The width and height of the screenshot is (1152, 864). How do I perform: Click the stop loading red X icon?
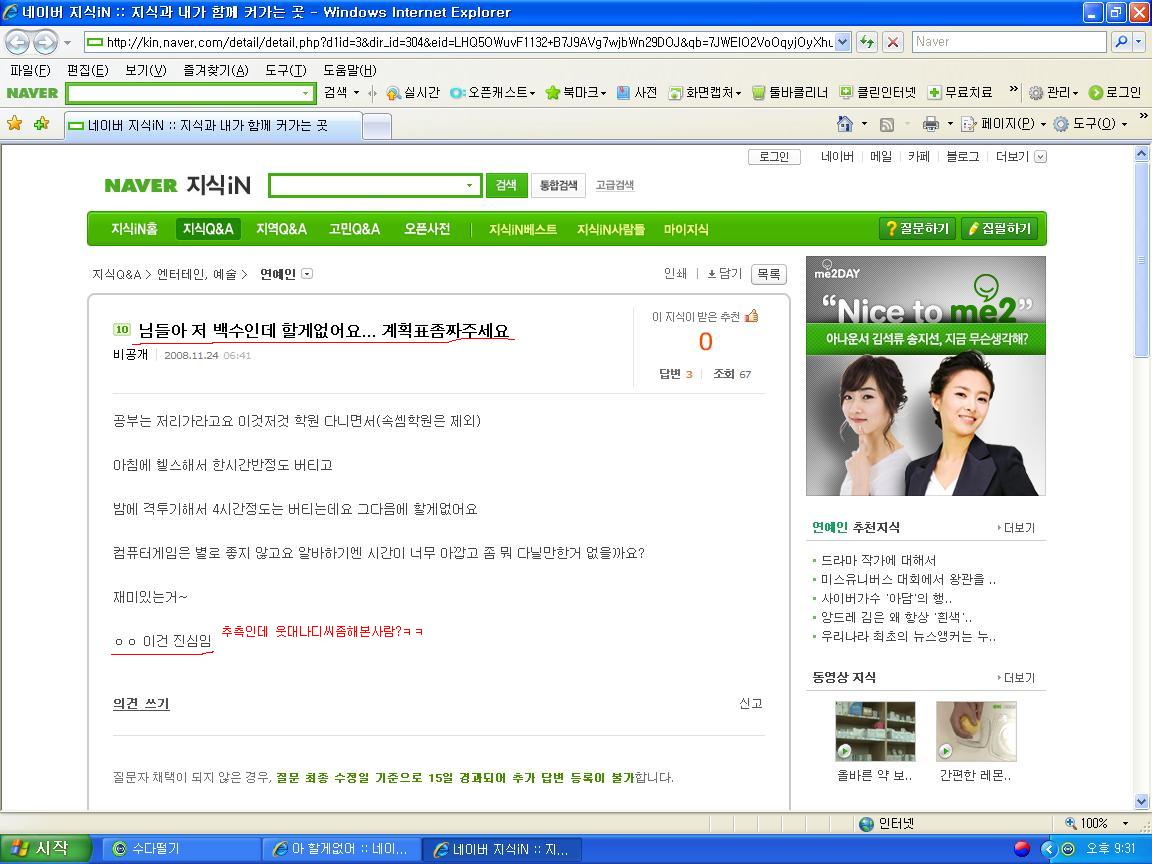click(x=892, y=42)
